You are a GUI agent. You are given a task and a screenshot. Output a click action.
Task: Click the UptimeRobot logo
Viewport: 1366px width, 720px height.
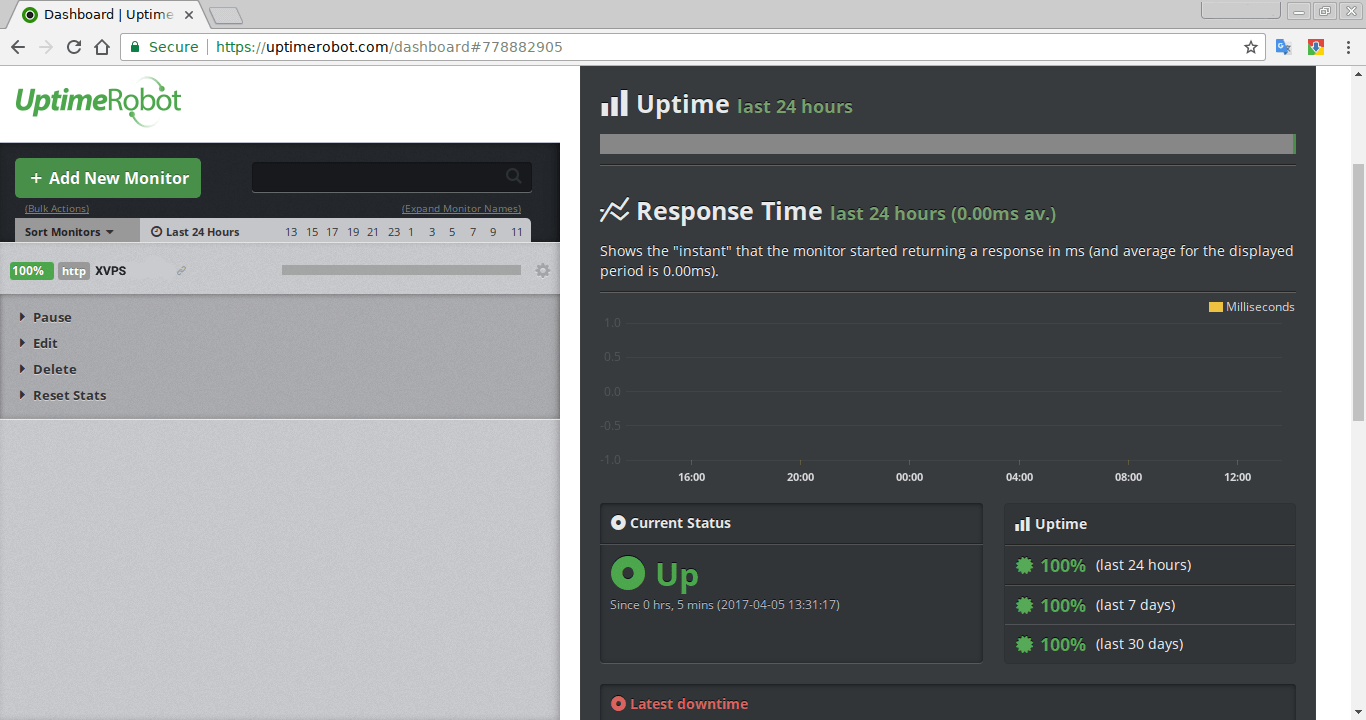click(x=98, y=102)
